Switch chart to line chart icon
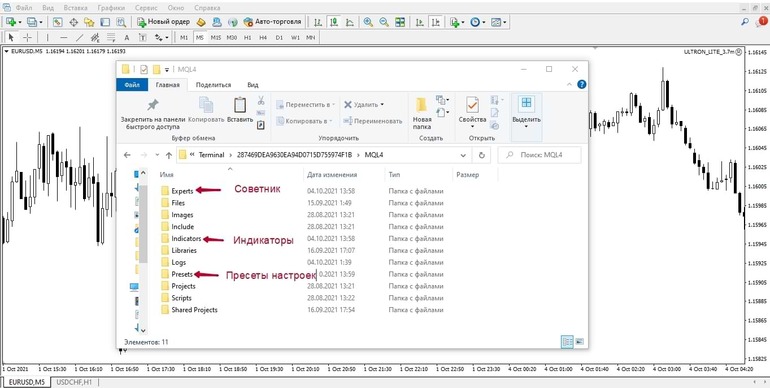 click(350, 22)
